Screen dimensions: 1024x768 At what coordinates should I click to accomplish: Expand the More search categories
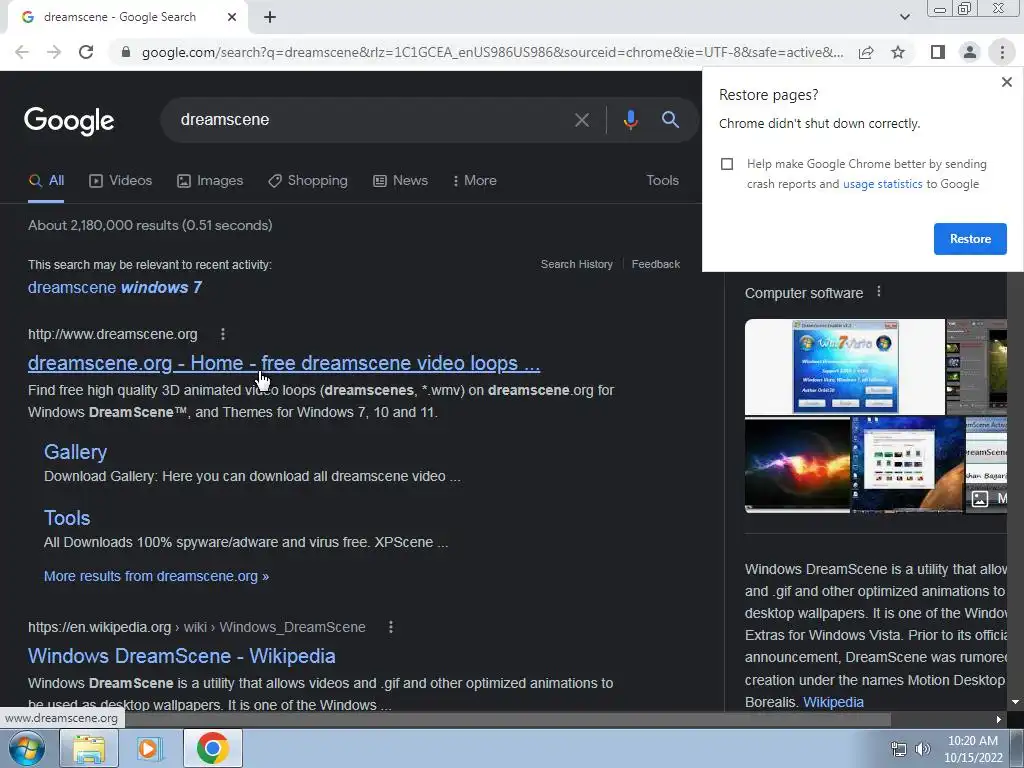click(475, 181)
